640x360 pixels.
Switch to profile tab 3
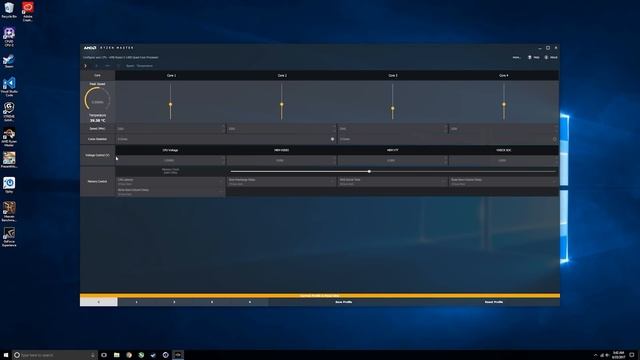click(x=212, y=302)
